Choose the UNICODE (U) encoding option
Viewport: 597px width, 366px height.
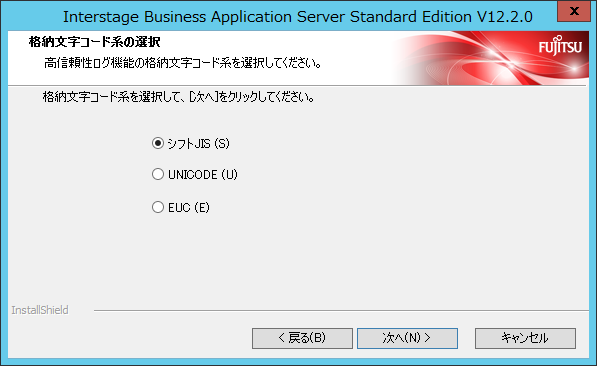[195, 174]
